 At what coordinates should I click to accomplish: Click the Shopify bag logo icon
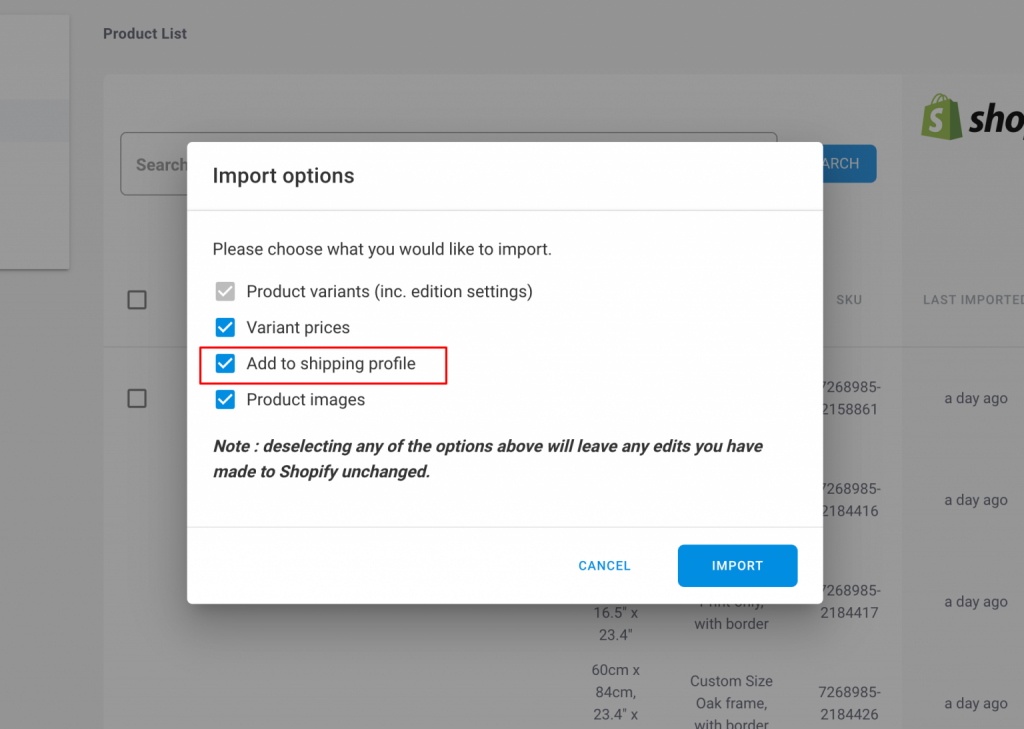942,117
